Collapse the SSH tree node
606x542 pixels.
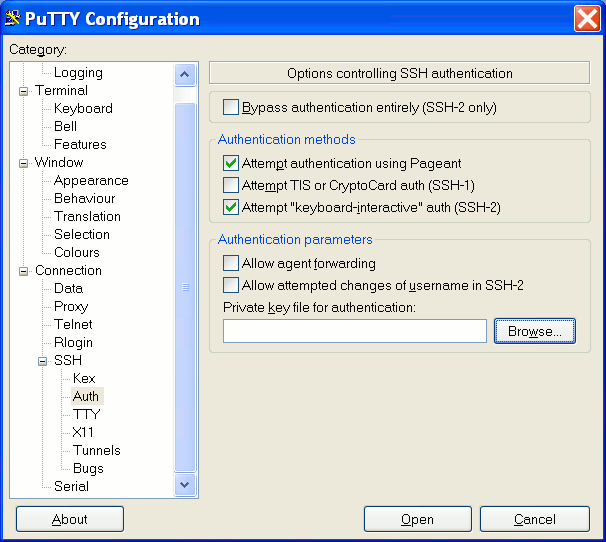pyautogui.click(x=43, y=361)
